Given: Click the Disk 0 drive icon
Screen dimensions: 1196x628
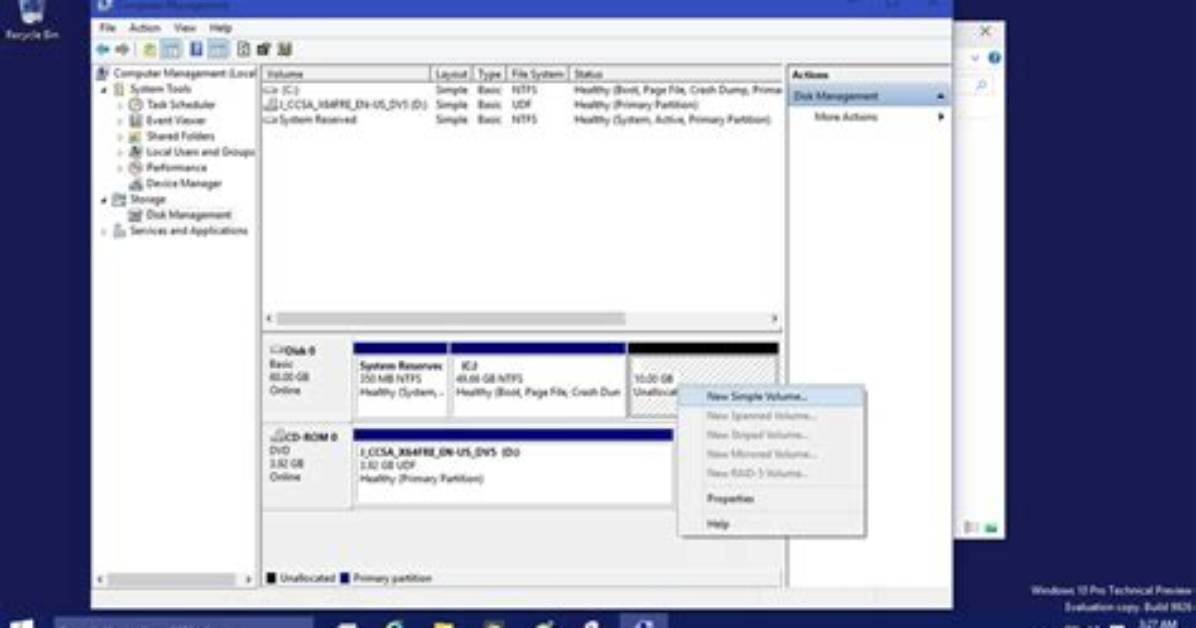Looking at the screenshot, I should point(278,349).
